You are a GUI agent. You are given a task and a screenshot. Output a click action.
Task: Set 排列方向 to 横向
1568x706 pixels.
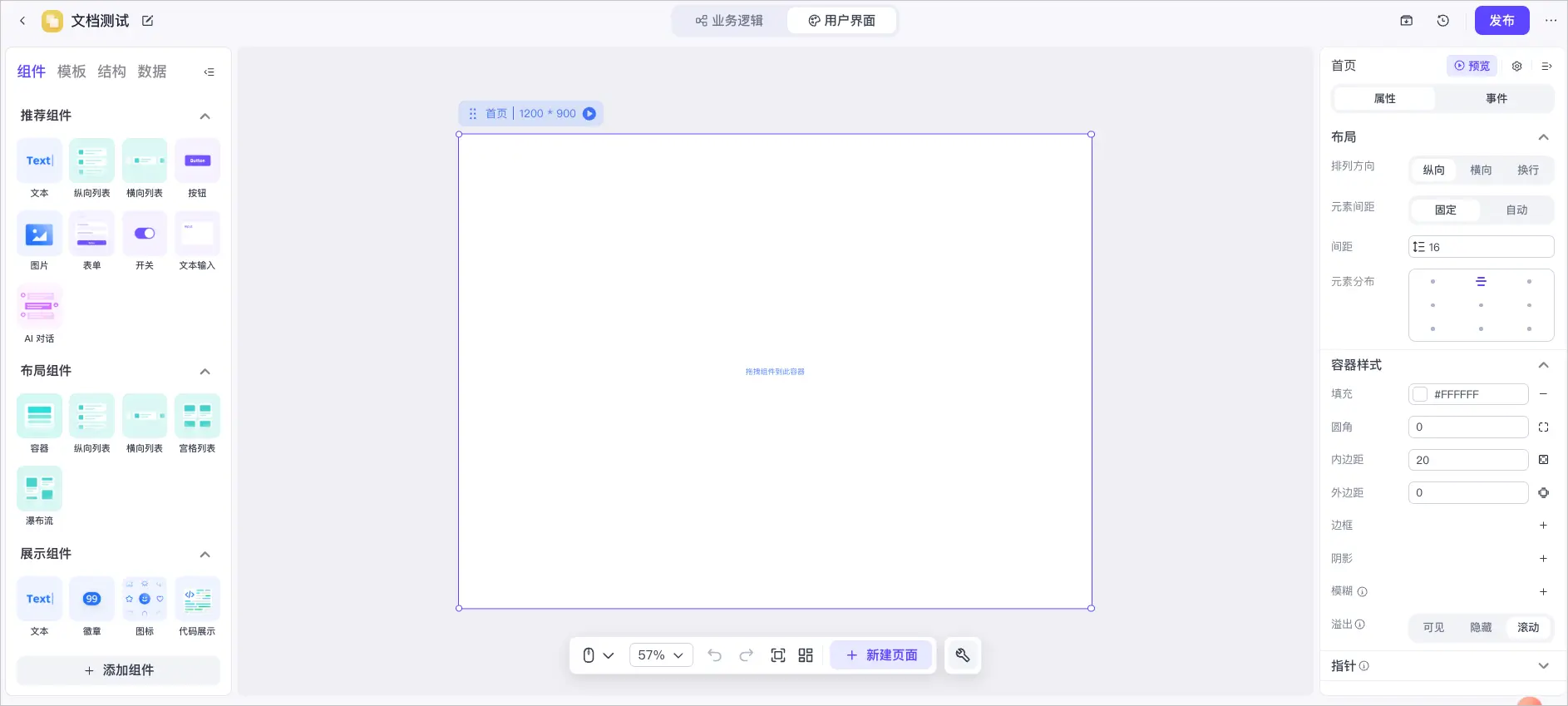point(1481,170)
